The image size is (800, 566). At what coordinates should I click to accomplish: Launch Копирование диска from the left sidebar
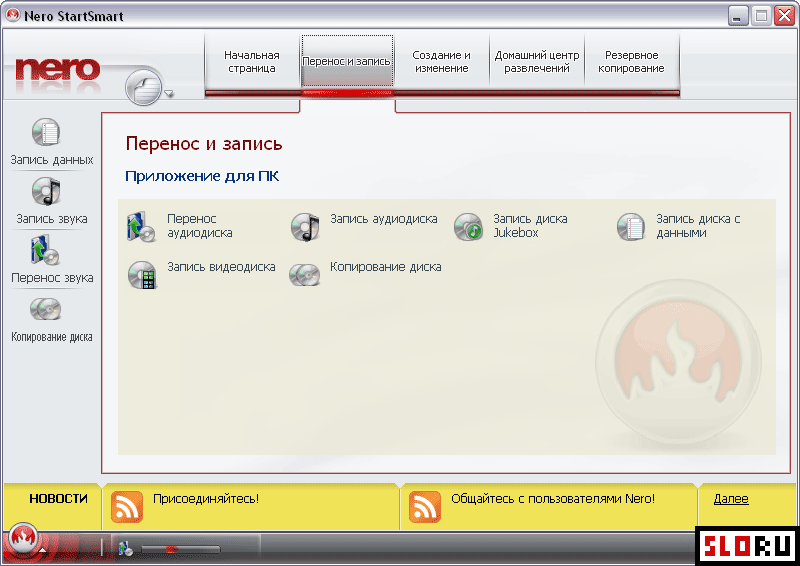point(47,310)
